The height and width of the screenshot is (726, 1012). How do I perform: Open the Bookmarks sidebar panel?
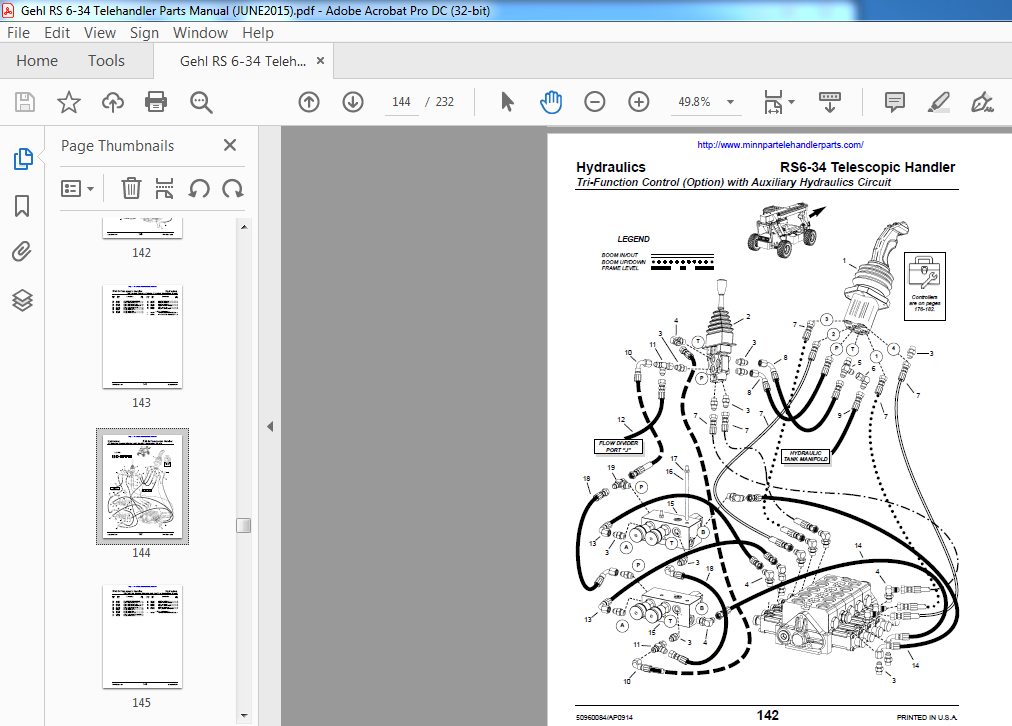22,206
